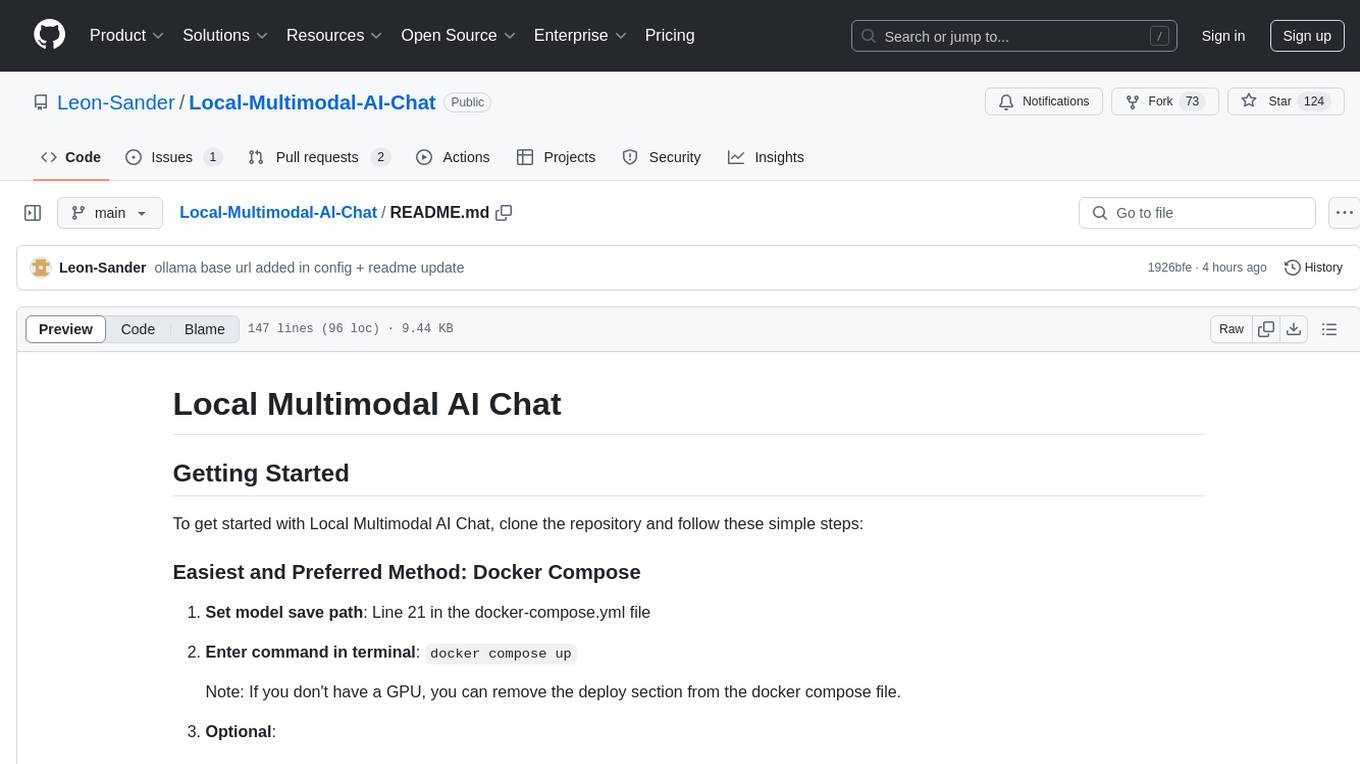Click the 'docker compose up' code text

tap(501, 653)
